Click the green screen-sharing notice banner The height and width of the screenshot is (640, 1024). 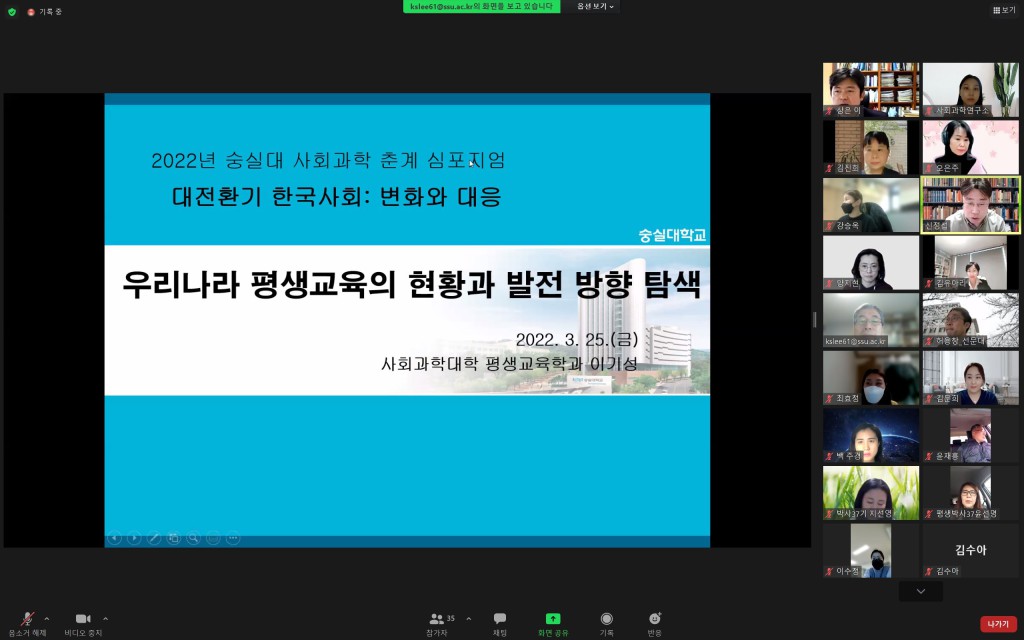pyautogui.click(x=481, y=7)
